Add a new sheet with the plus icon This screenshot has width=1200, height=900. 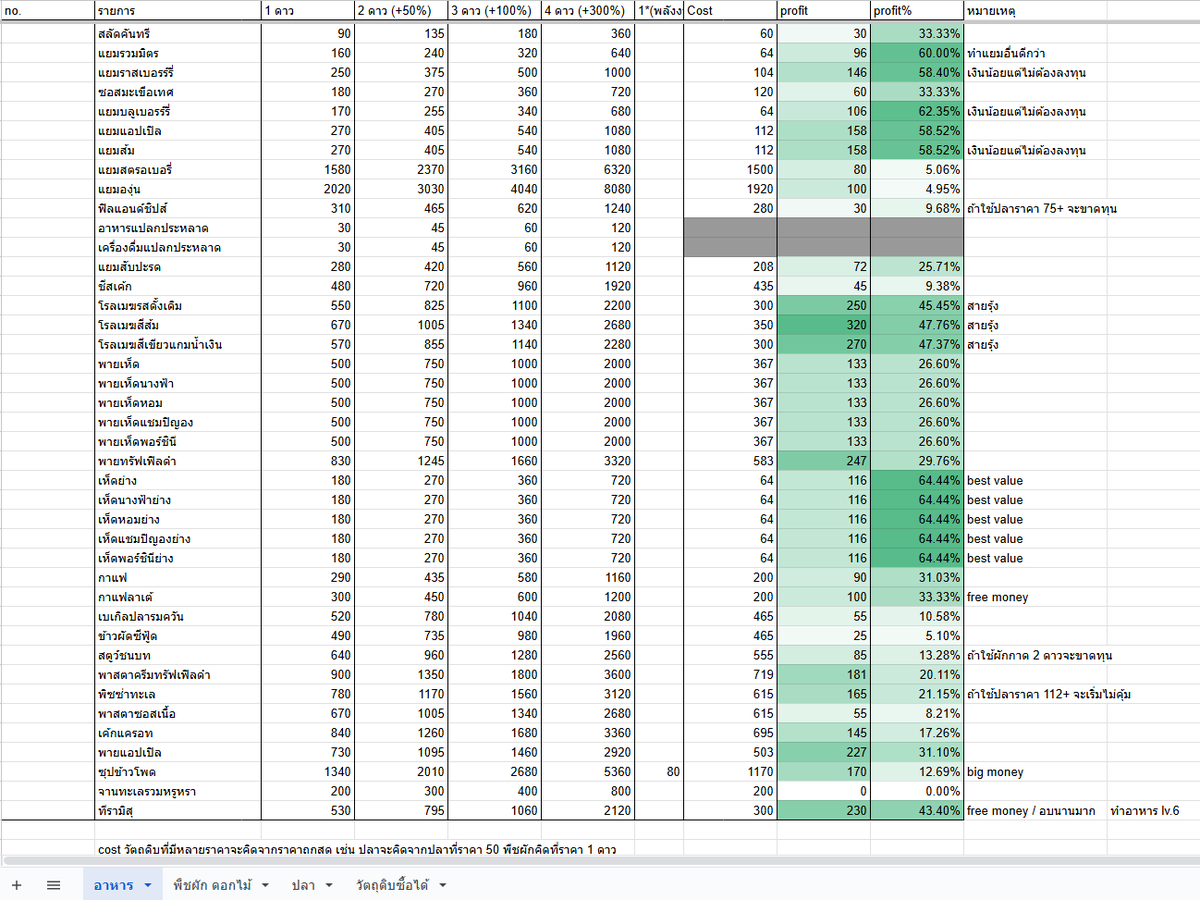pyautogui.click(x=16, y=885)
